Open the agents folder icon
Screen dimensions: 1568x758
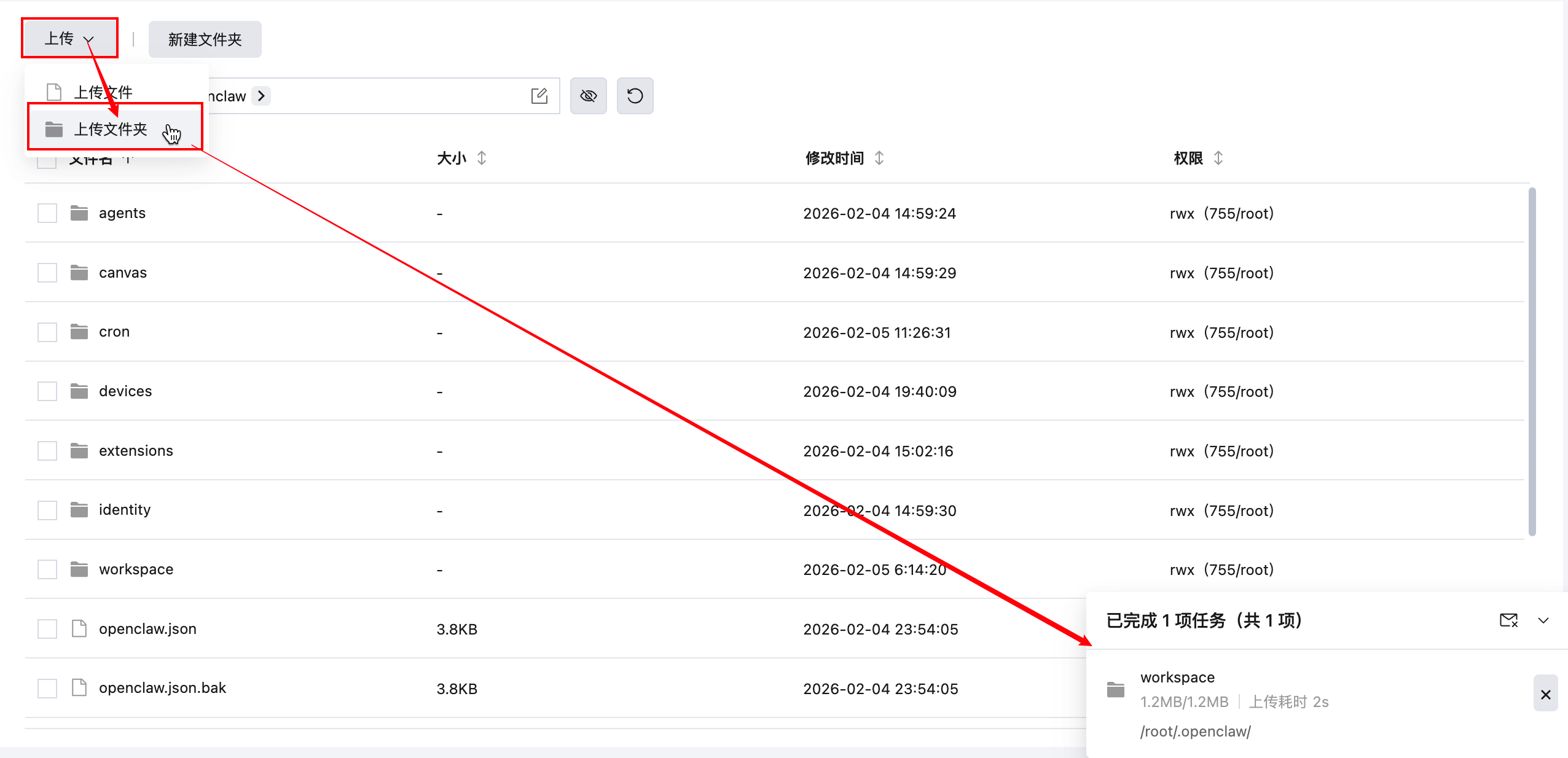click(x=79, y=213)
